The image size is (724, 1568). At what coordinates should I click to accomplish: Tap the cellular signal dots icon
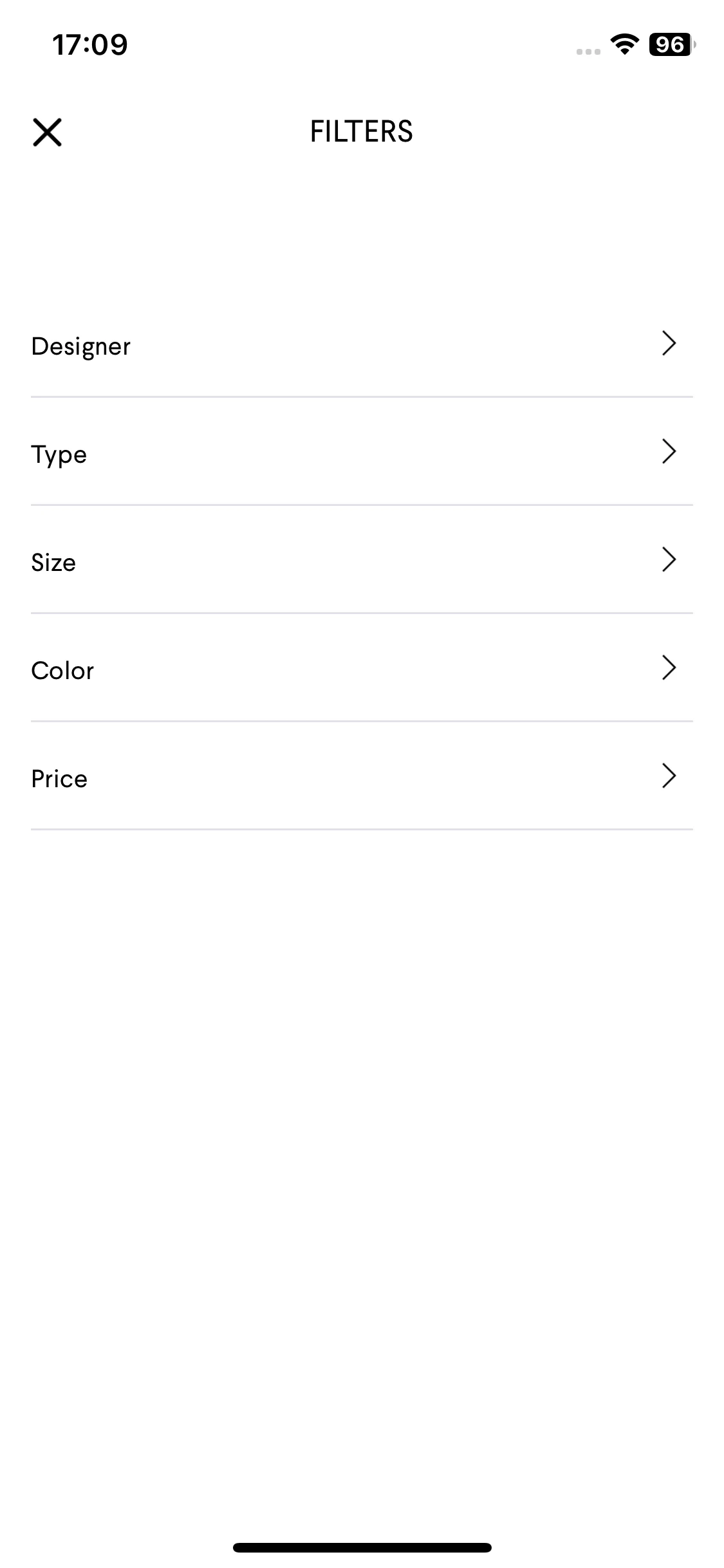(588, 51)
